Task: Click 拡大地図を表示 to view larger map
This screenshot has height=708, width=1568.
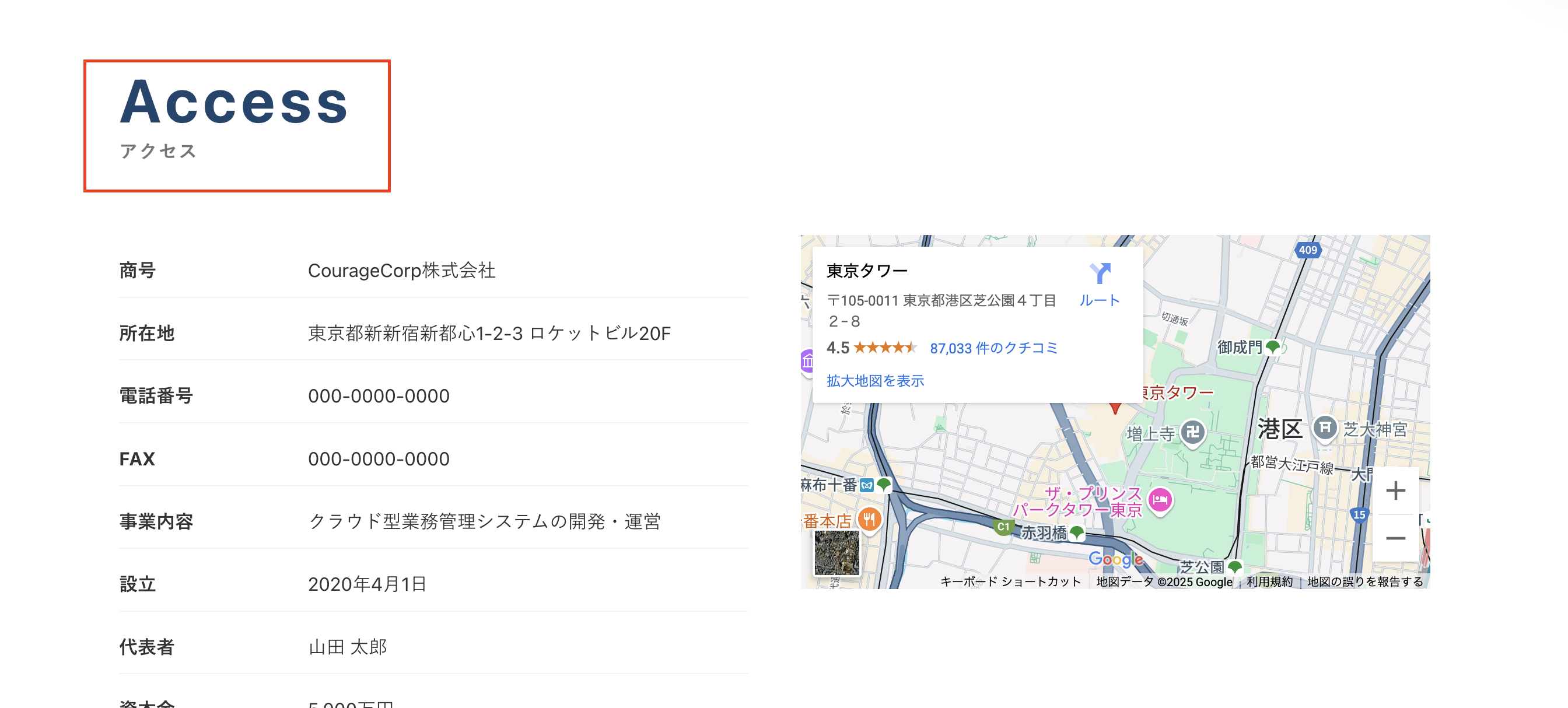Action: coord(876,380)
